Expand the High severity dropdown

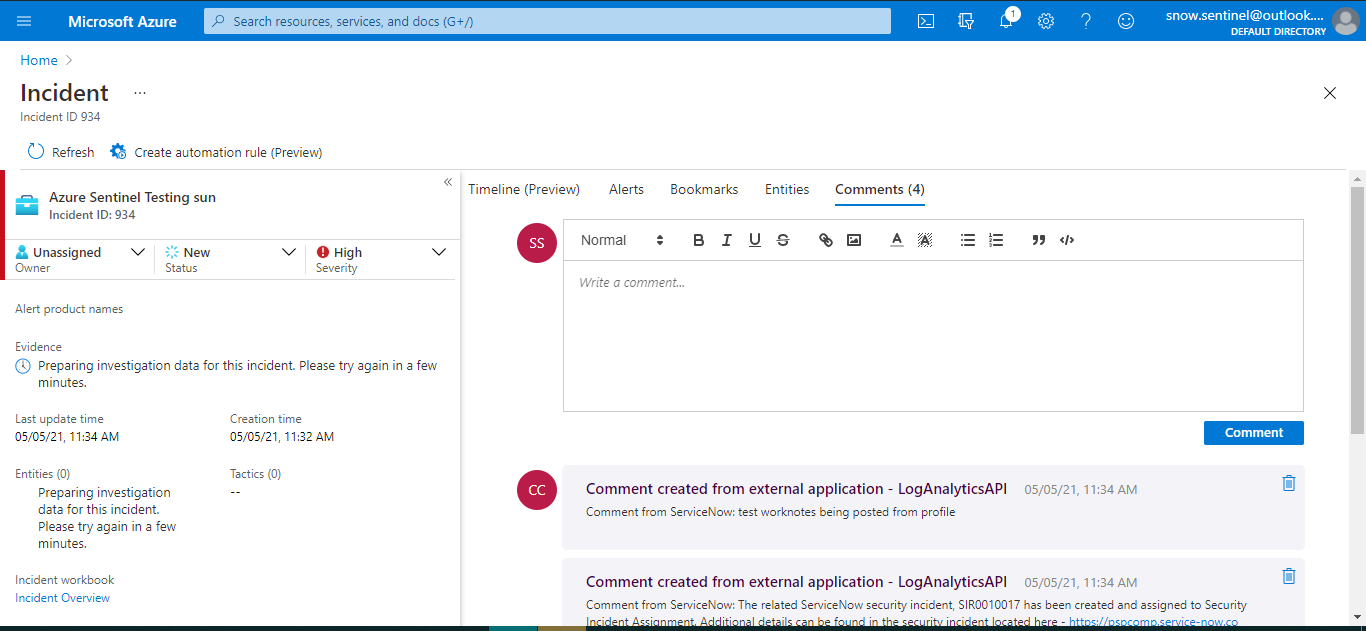439,252
